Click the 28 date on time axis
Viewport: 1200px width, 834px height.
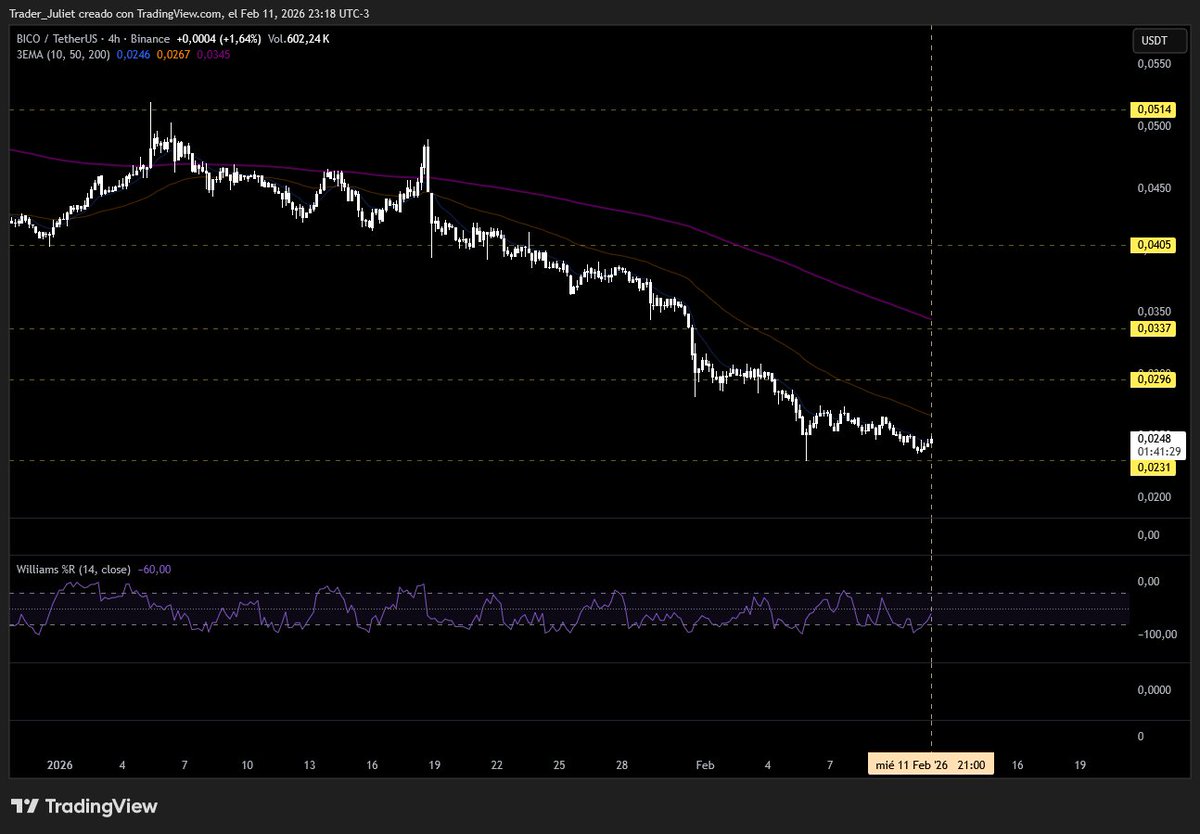(x=621, y=765)
